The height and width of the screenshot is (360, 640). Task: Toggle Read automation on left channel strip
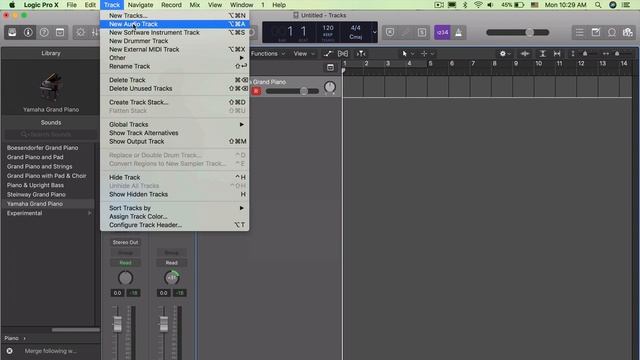click(125, 263)
